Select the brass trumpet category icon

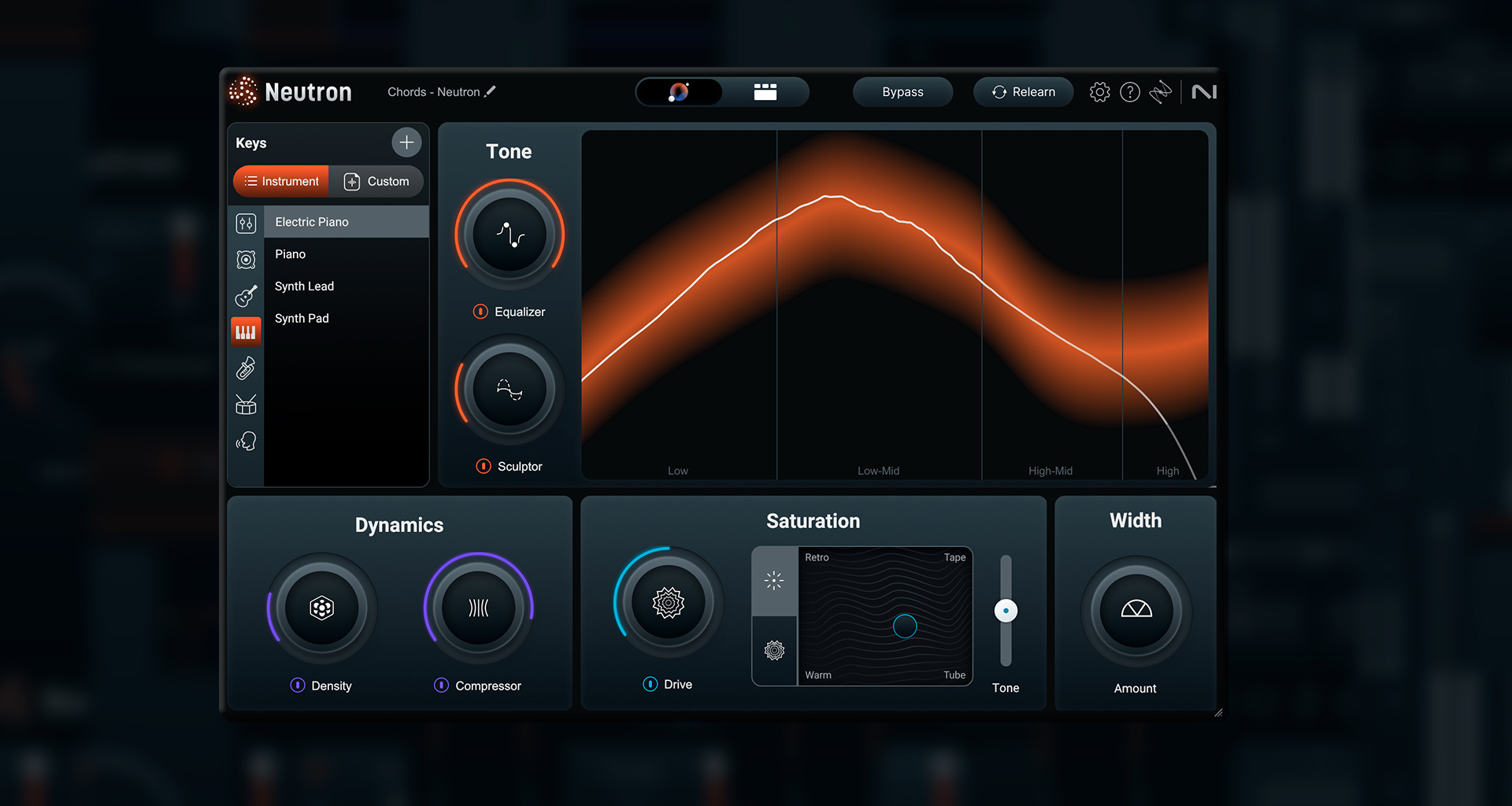pos(246,368)
